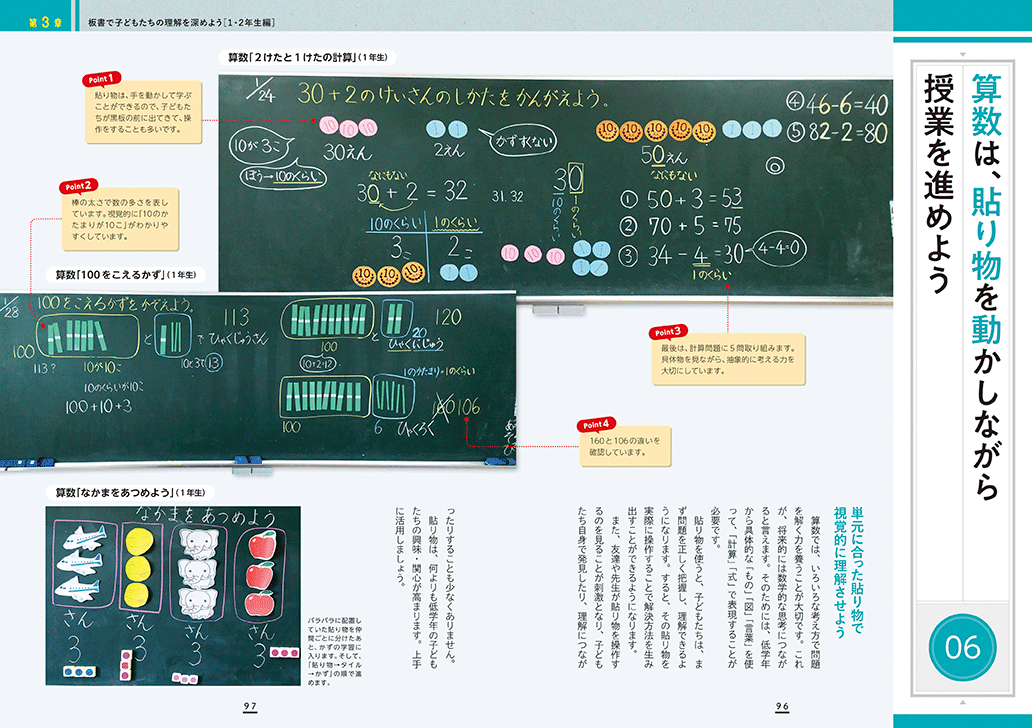Click the Point 3 note about 計算問題に5問取り組みます
1032x728 pixels.
coord(729,359)
